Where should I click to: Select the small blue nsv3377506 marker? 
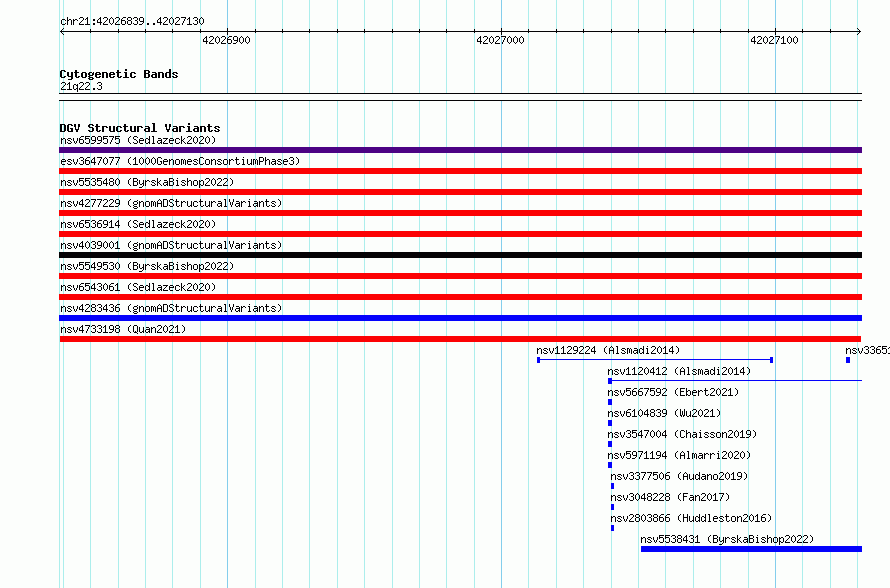[x=612, y=486]
